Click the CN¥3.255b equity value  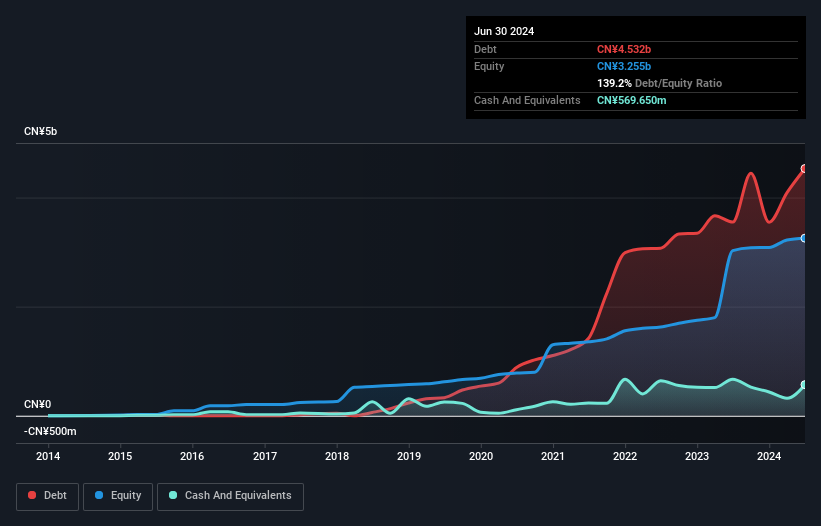(624, 66)
